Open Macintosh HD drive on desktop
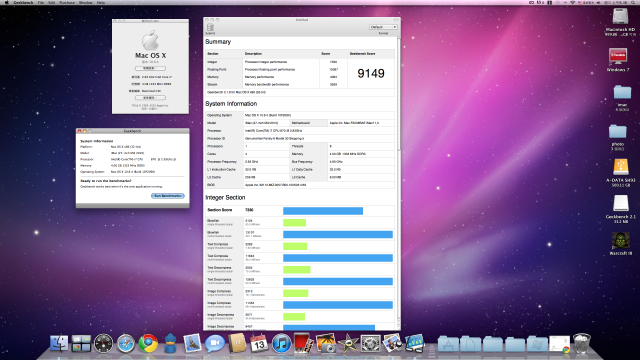 620,17
